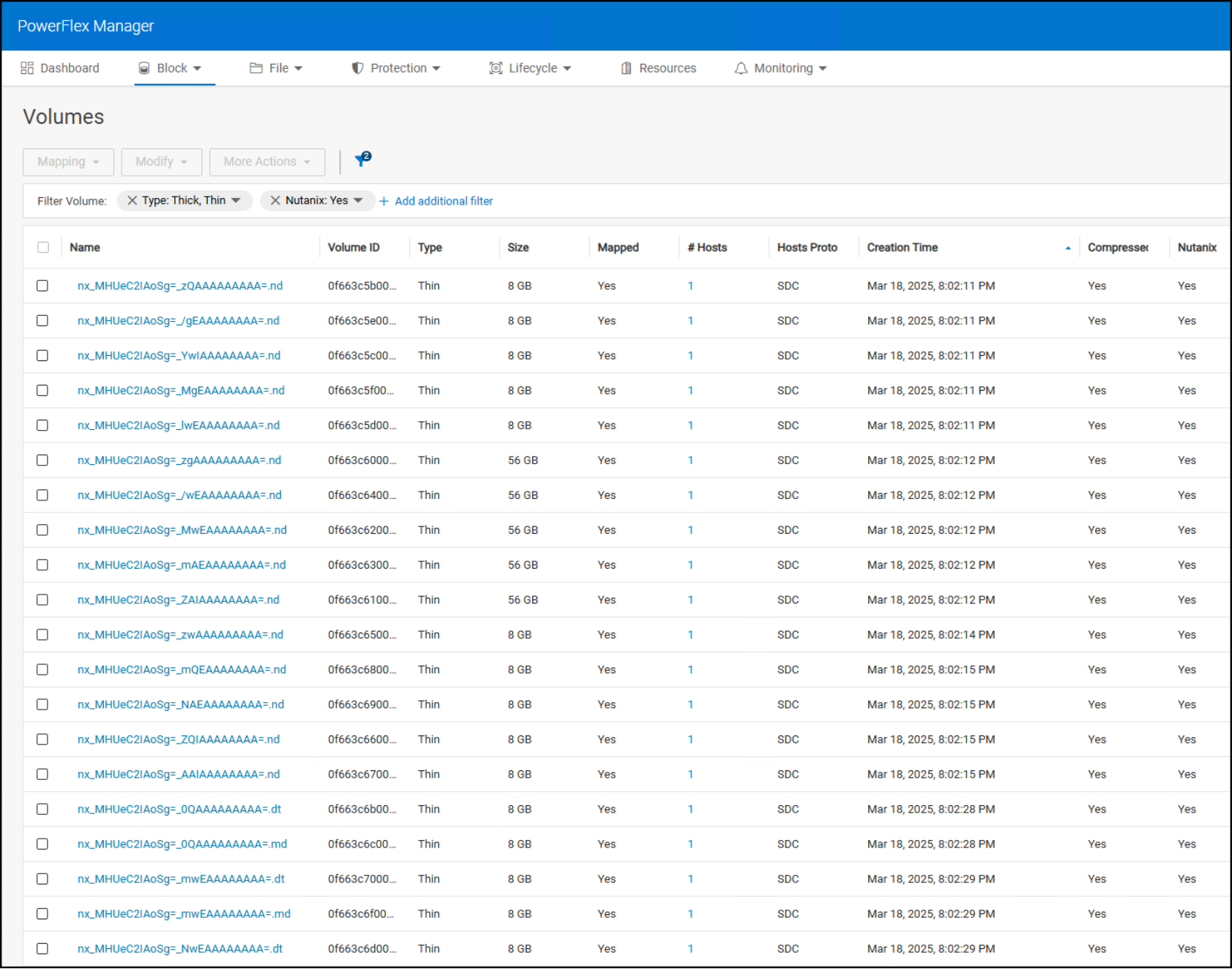Click the Protection shield icon
The height and width of the screenshot is (969, 1232).
tap(357, 68)
